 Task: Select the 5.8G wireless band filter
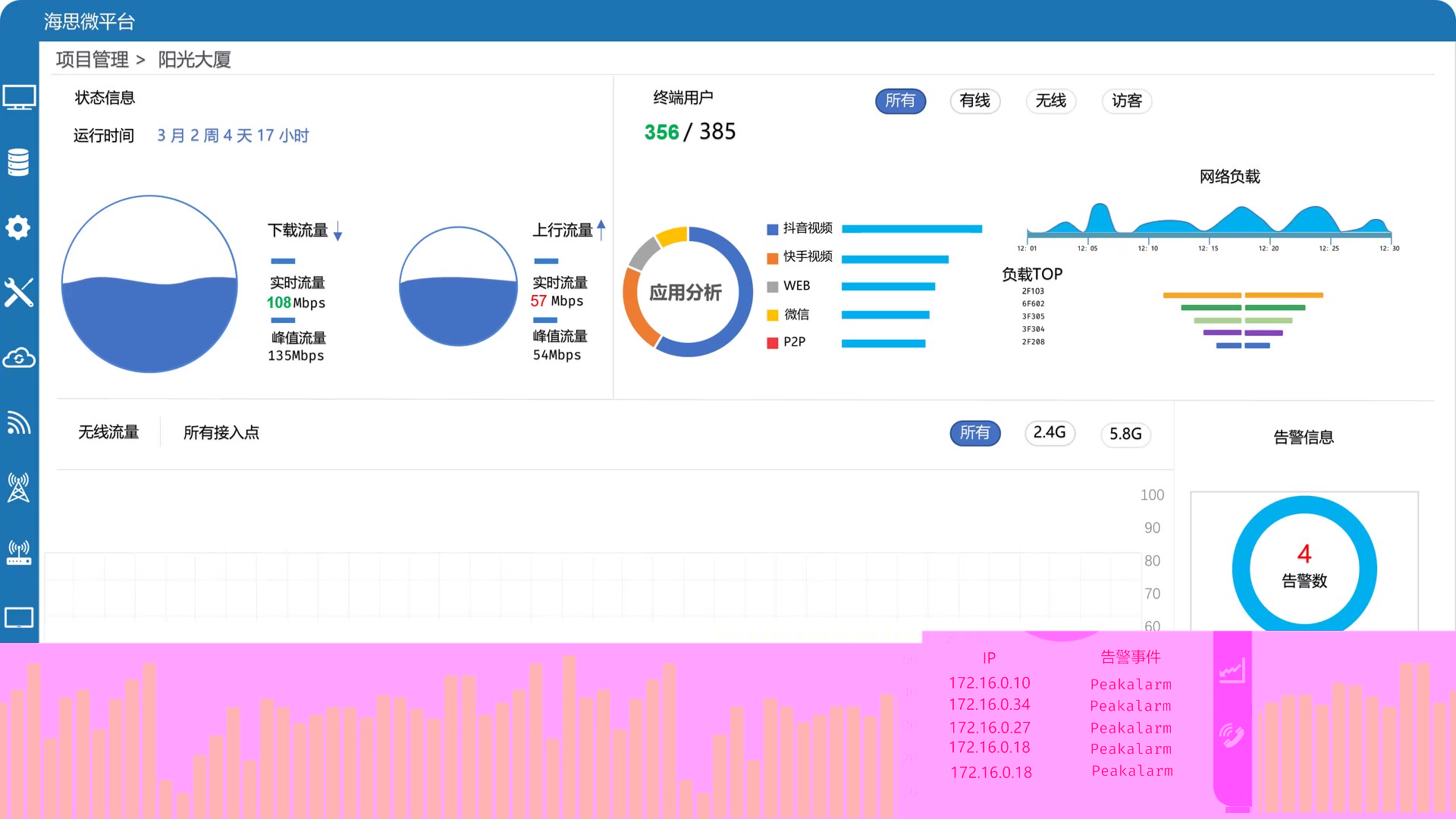(x=1125, y=434)
